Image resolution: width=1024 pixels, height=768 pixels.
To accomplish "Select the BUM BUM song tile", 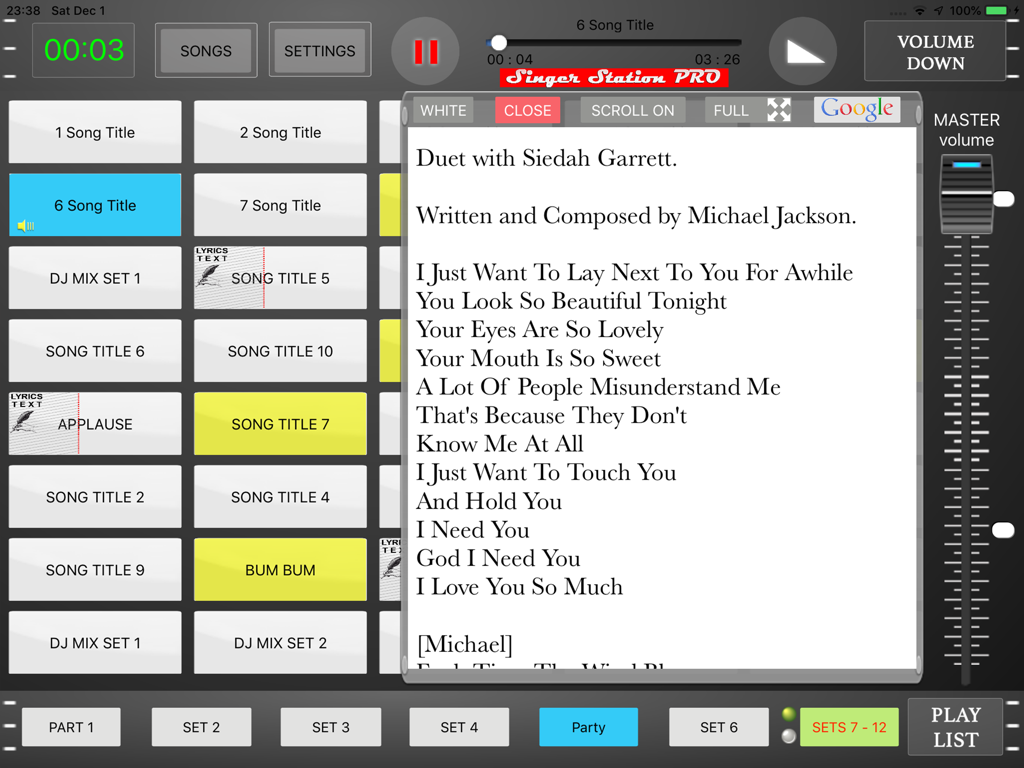I will tap(280, 569).
